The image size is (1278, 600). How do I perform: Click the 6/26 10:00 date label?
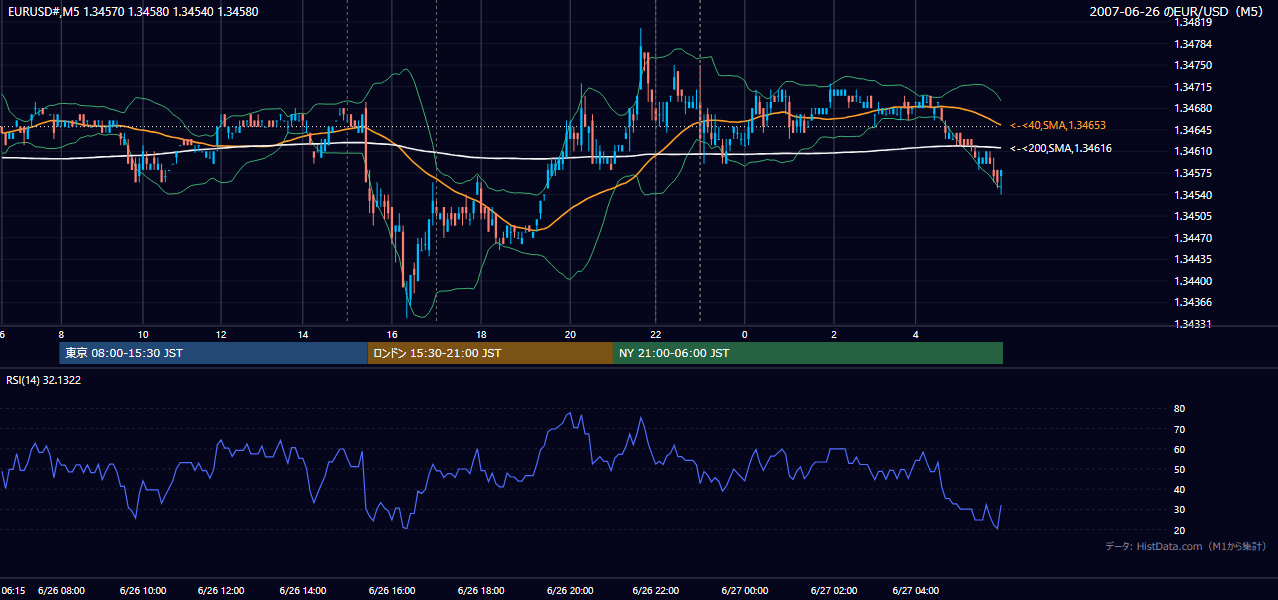pos(142,590)
